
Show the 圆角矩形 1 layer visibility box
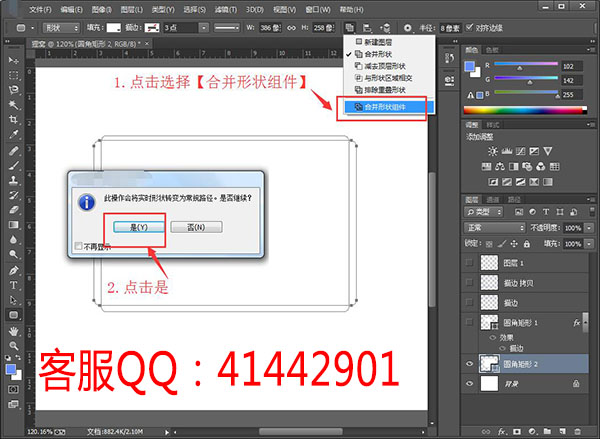coord(470,323)
